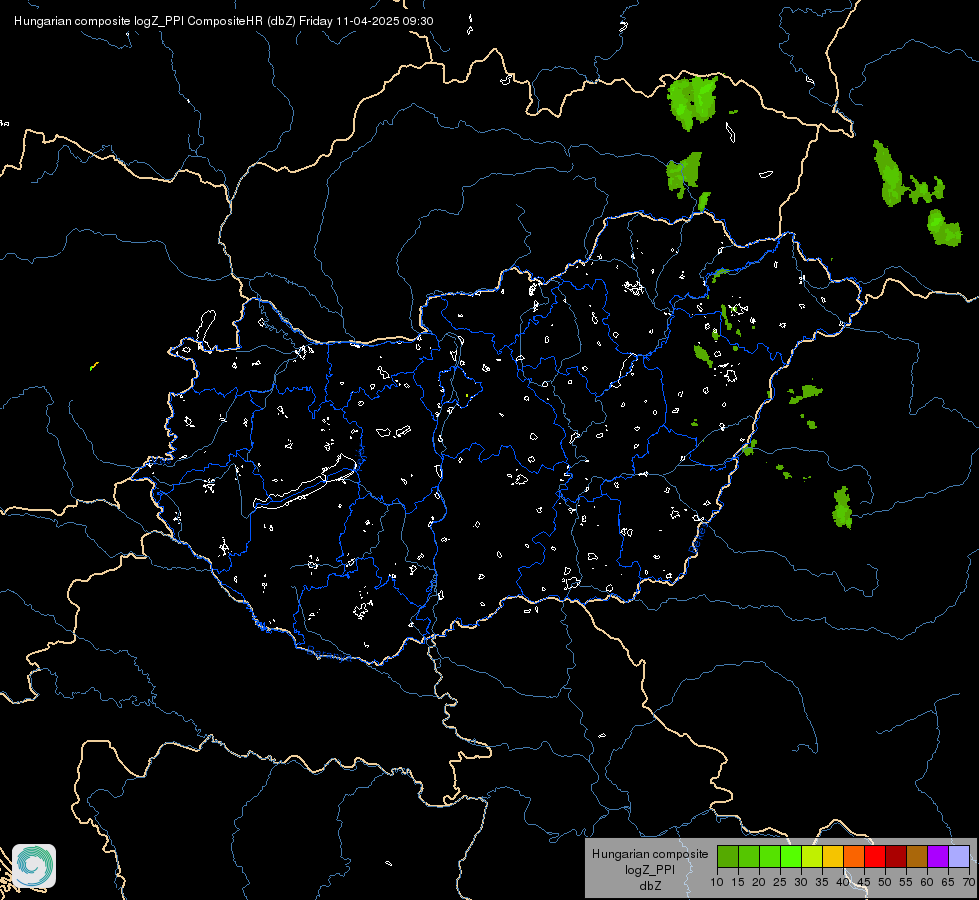The height and width of the screenshot is (900, 979).
Task: Click the 40–45 dBZ orange legend swatch
Action: (x=854, y=856)
